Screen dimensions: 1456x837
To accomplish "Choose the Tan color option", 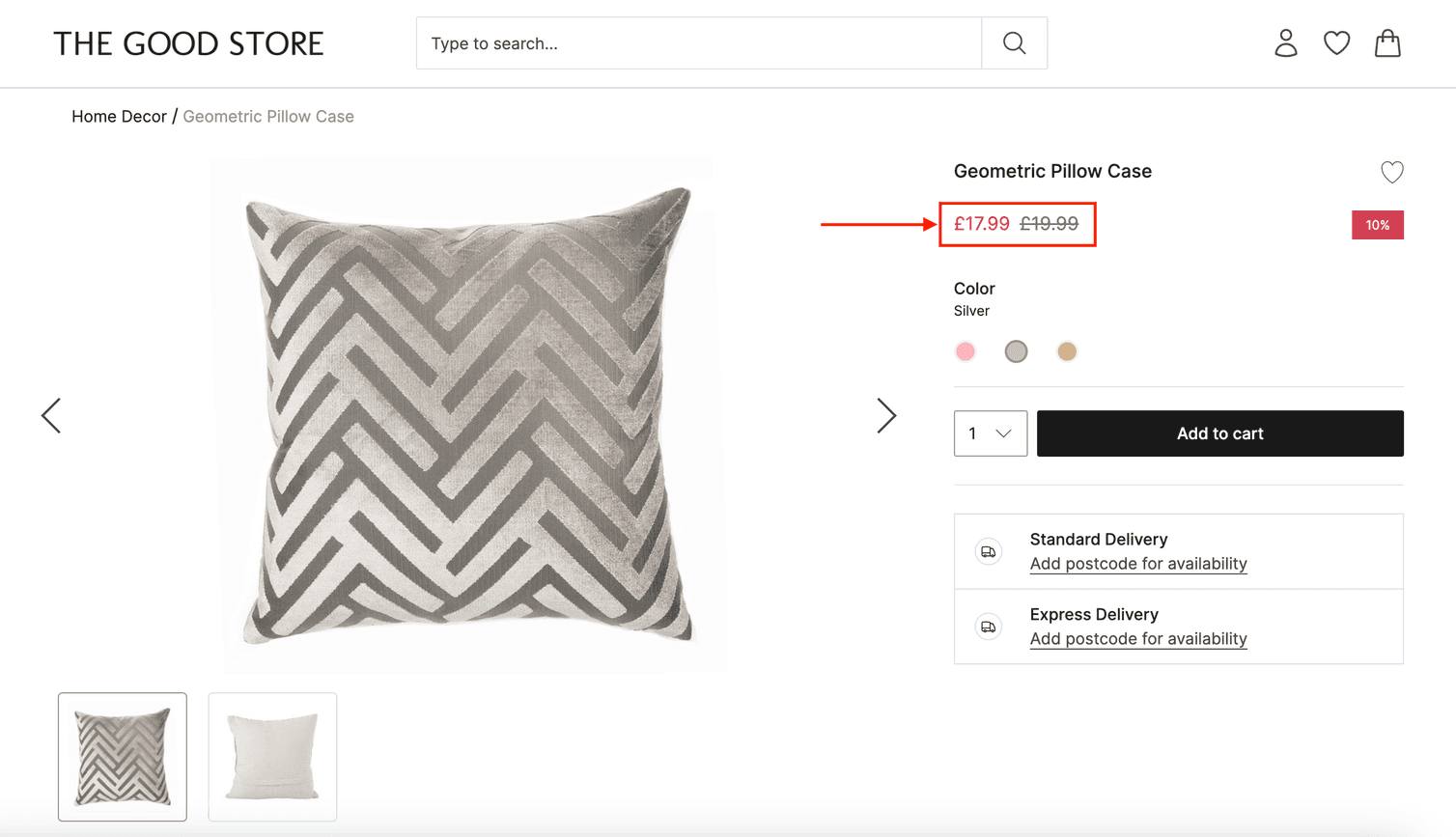I will (1066, 351).
